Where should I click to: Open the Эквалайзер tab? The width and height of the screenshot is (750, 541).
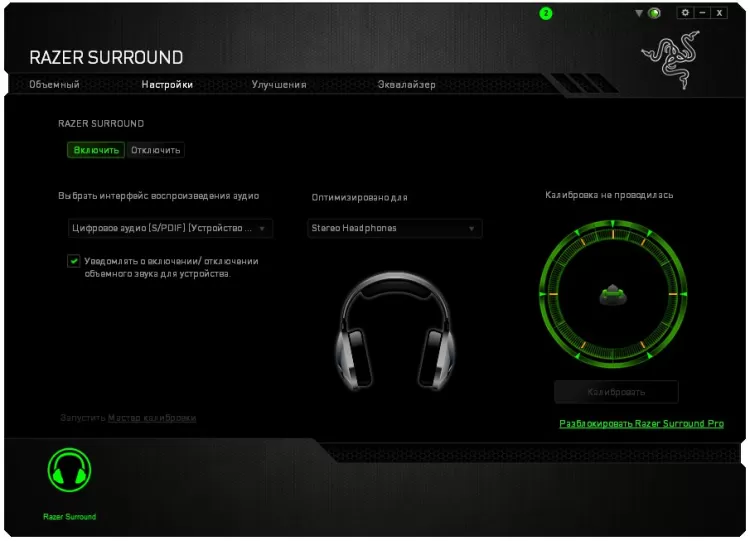[x=407, y=85]
